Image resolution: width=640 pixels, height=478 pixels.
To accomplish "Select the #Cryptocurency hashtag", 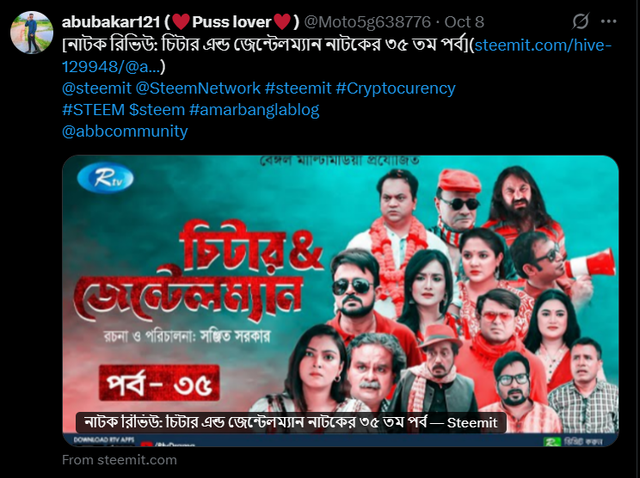I will (396, 89).
